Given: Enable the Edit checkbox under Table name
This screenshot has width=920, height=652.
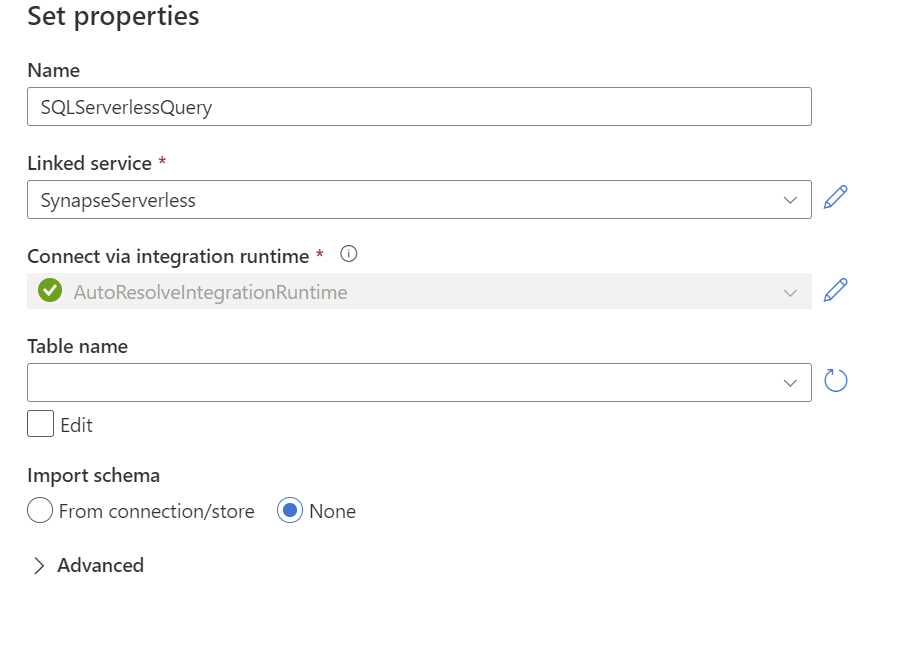Looking at the screenshot, I should pos(40,424).
